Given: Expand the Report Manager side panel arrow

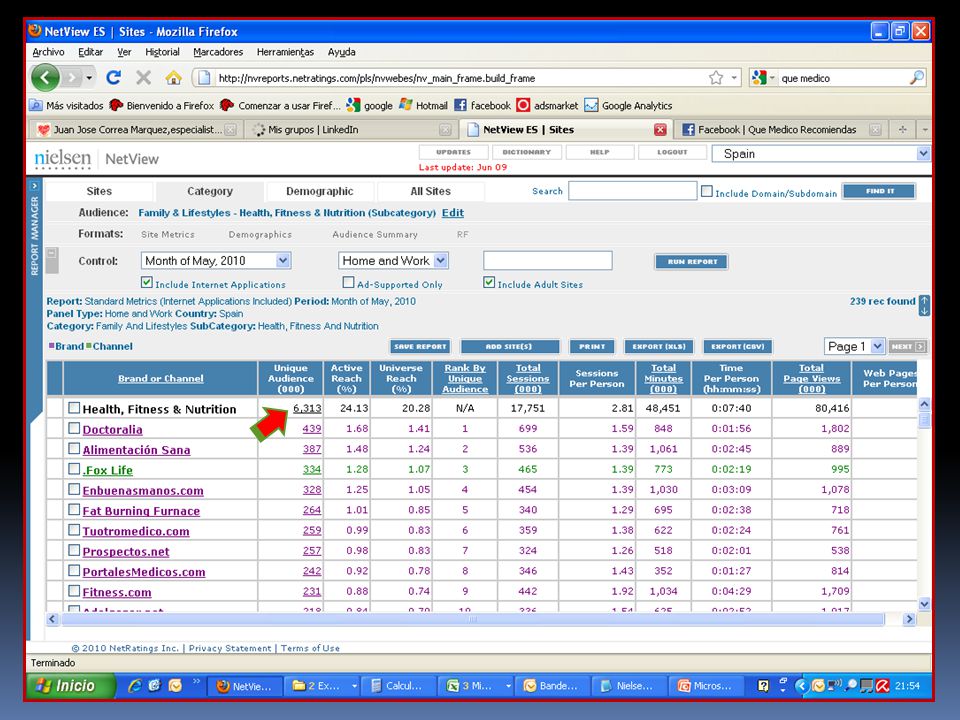Looking at the screenshot, I should pos(34,186).
